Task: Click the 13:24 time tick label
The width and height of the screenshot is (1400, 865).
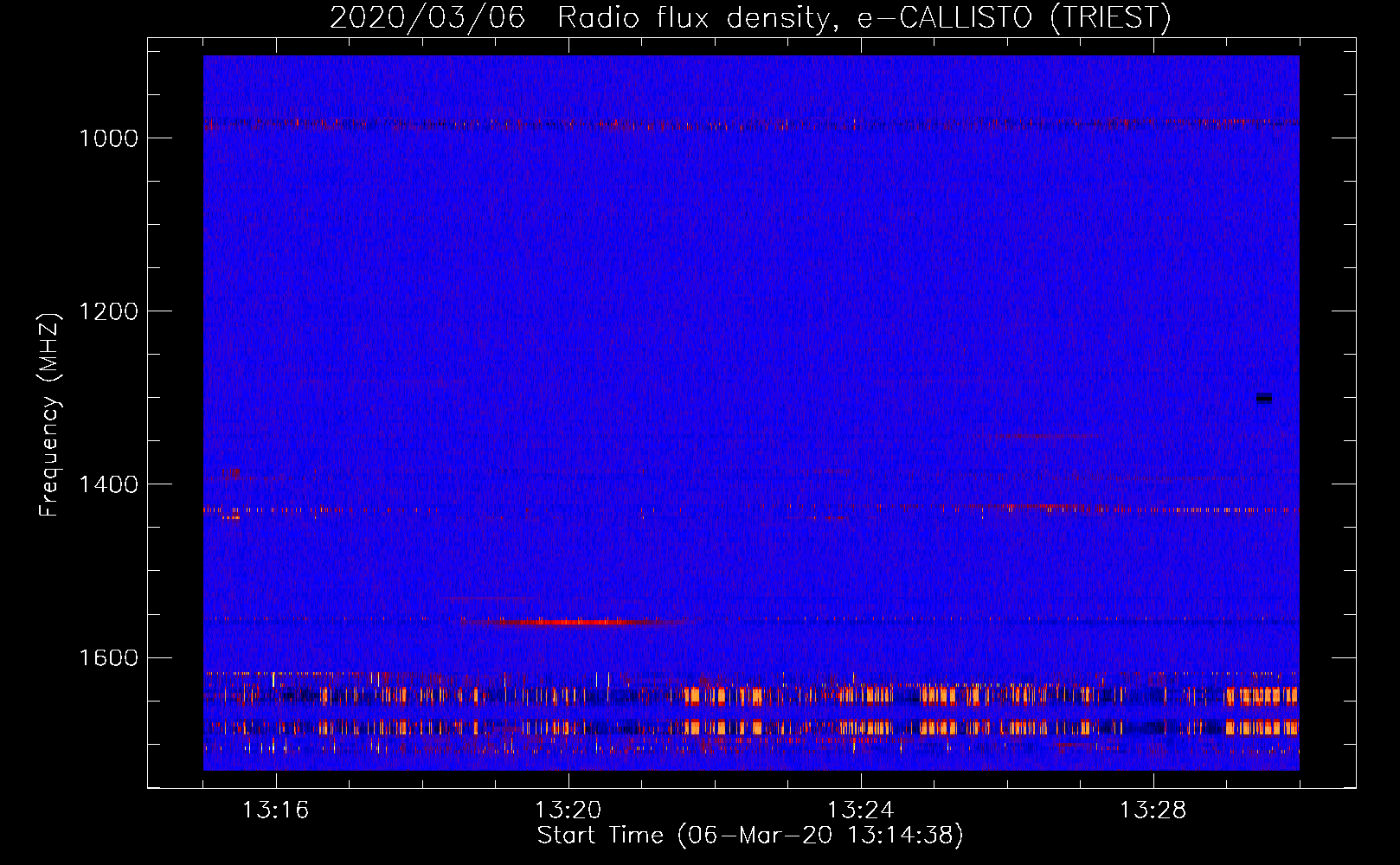Action: pyautogui.click(x=861, y=811)
